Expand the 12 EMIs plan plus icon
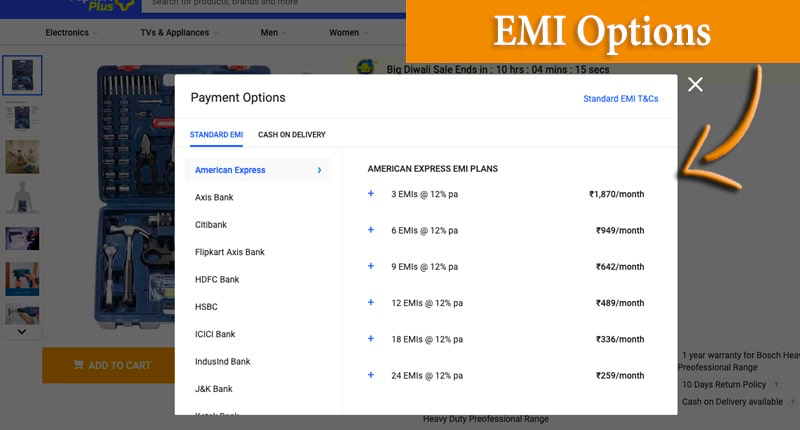The height and width of the screenshot is (430, 800). point(371,302)
